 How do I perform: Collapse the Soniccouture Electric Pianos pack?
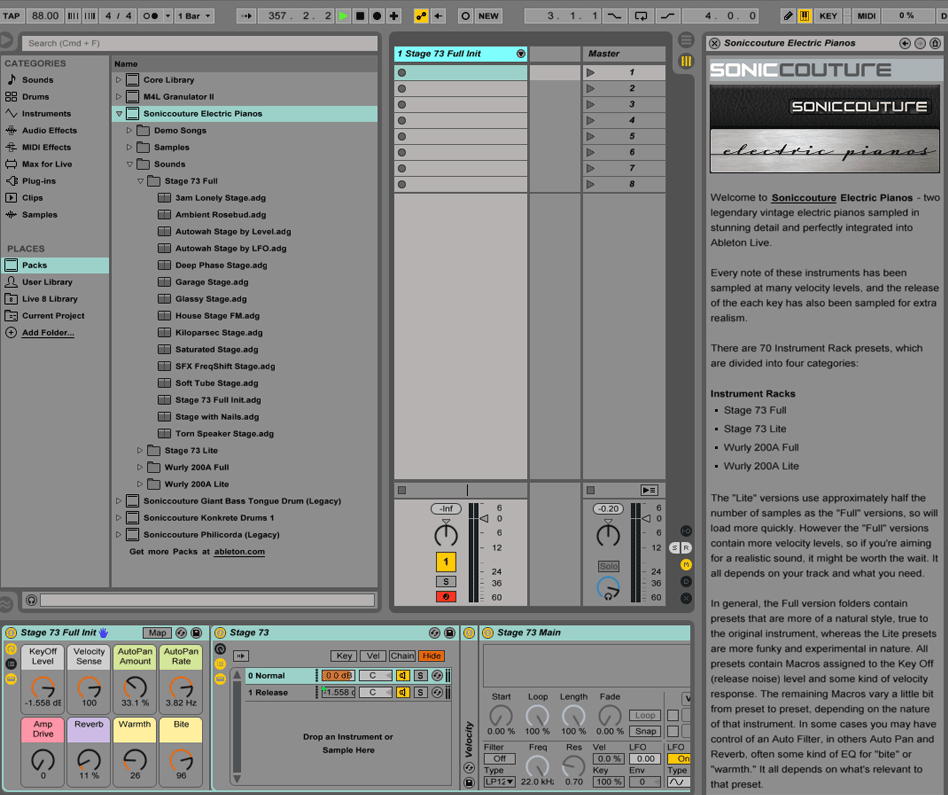118,113
